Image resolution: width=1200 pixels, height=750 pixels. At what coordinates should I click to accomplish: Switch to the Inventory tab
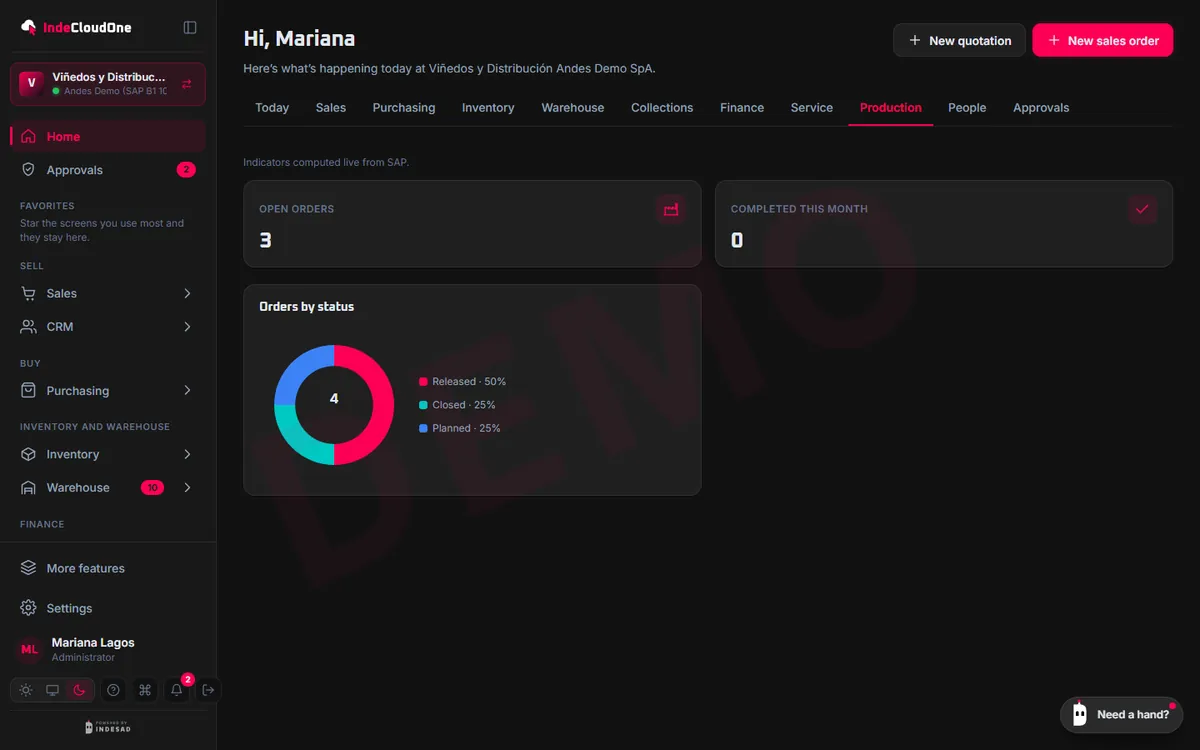click(x=488, y=108)
